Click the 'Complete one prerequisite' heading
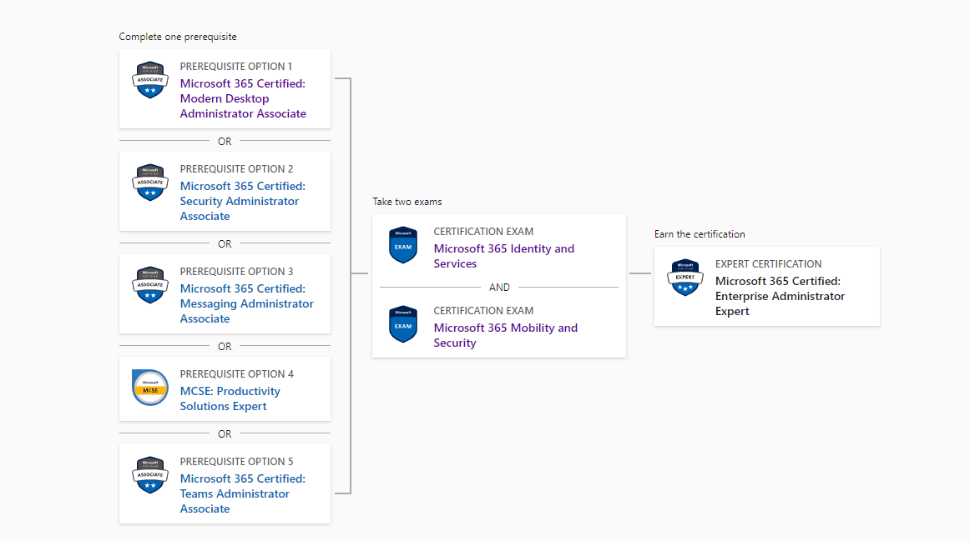This screenshot has width=970, height=541. pos(178,36)
